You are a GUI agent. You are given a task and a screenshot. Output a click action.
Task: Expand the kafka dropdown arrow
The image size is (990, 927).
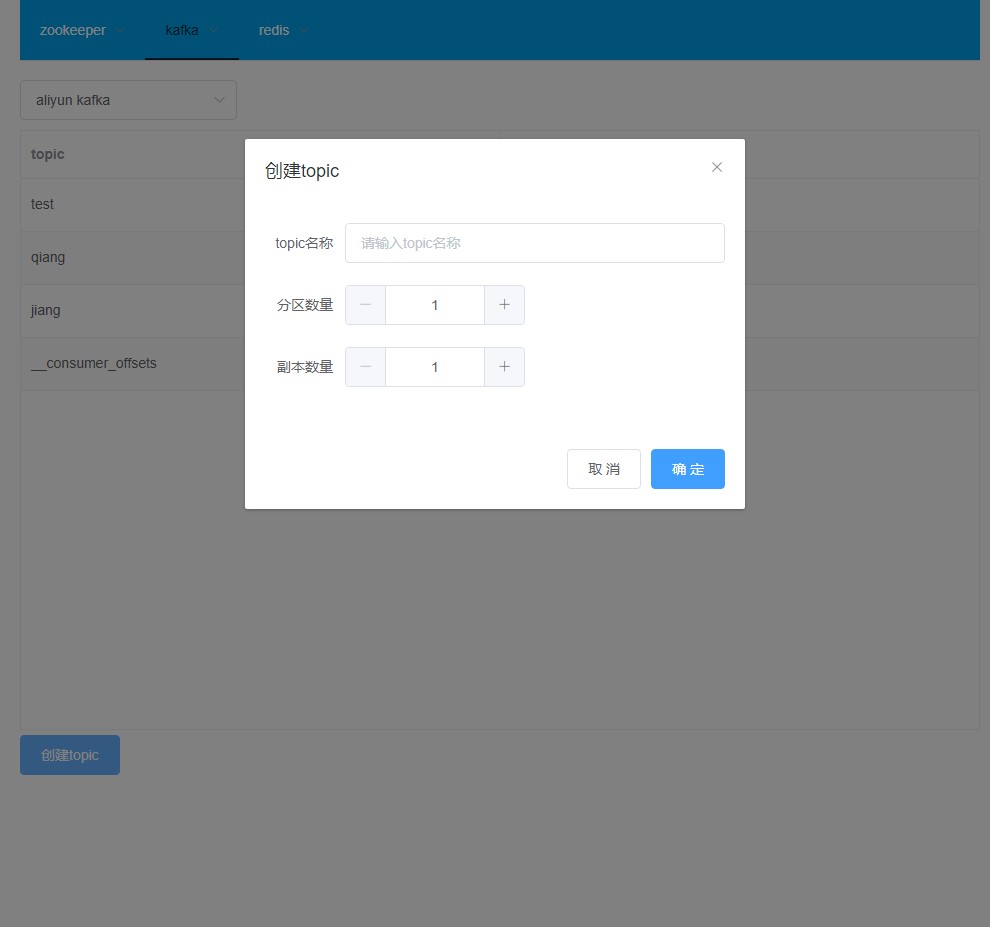tap(213, 30)
